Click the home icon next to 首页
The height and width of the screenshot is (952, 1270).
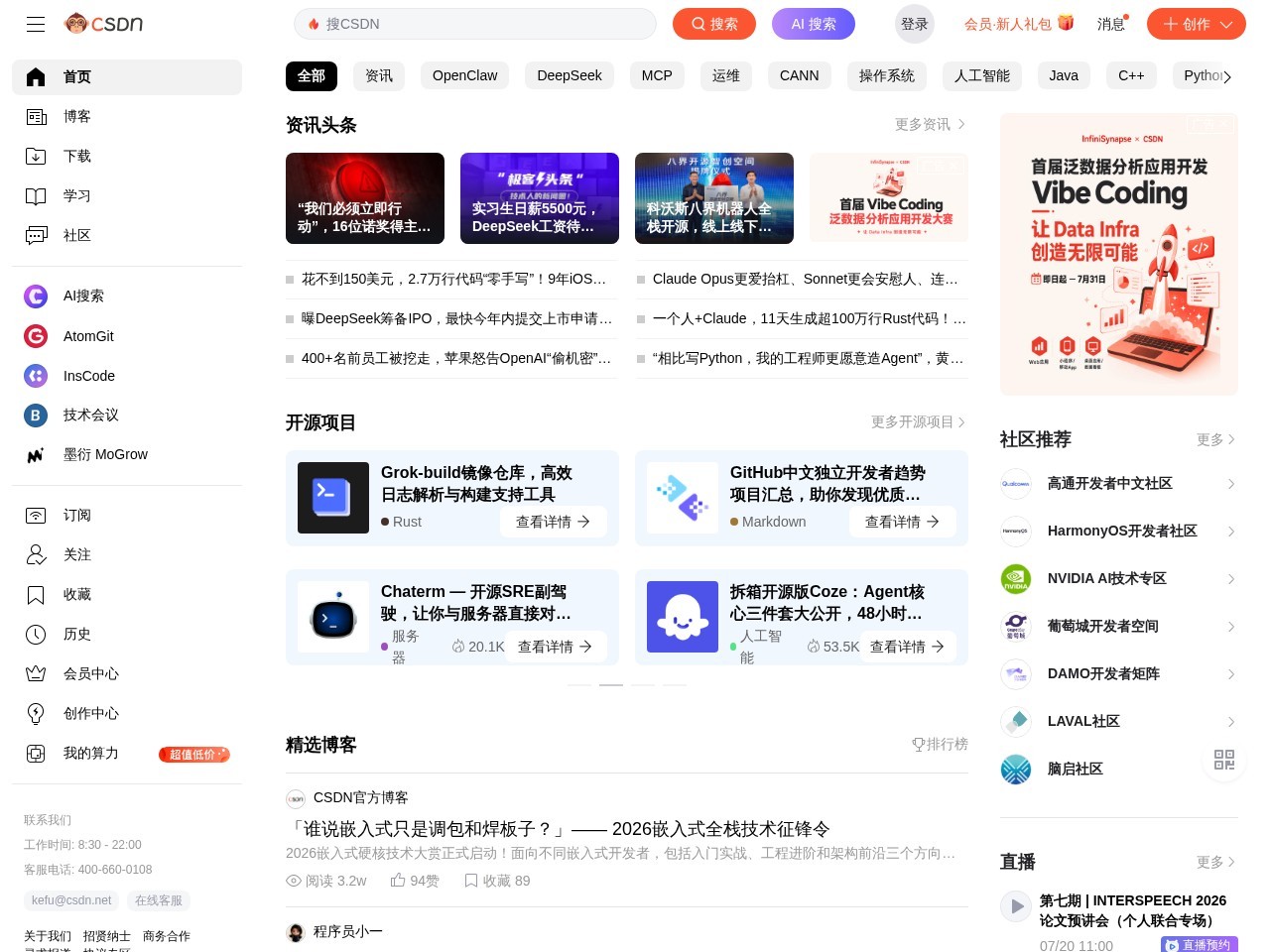[36, 76]
